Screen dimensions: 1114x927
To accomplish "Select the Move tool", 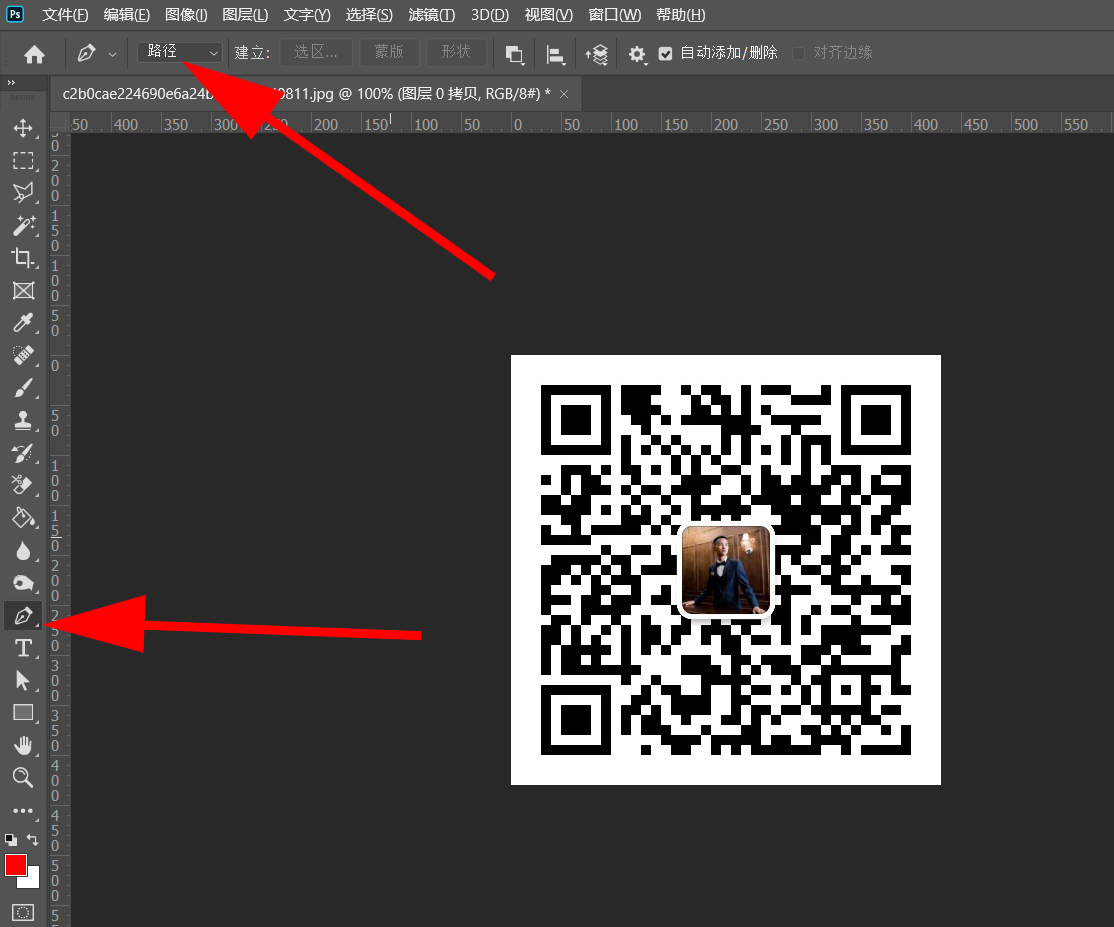I will pyautogui.click(x=22, y=128).
